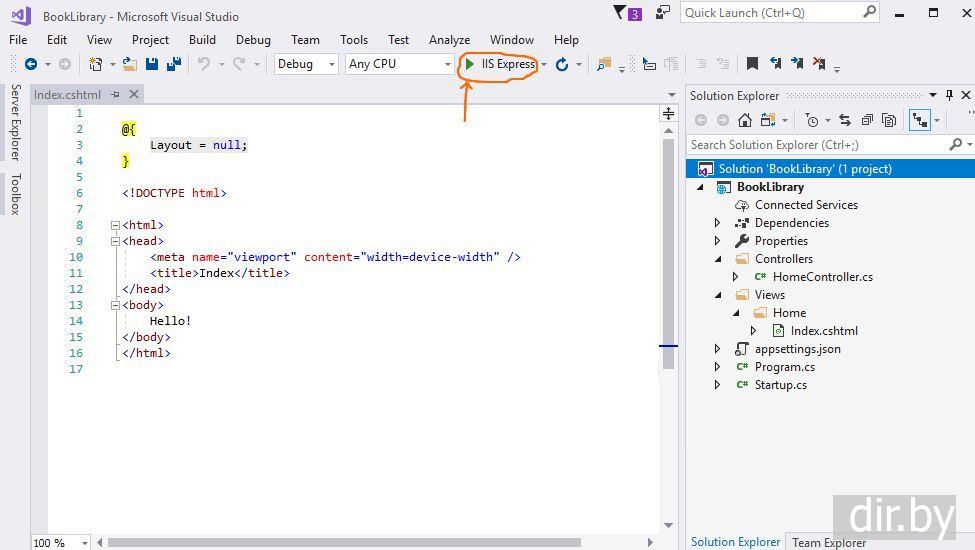Expand the Dependencies node

[717, 223]
